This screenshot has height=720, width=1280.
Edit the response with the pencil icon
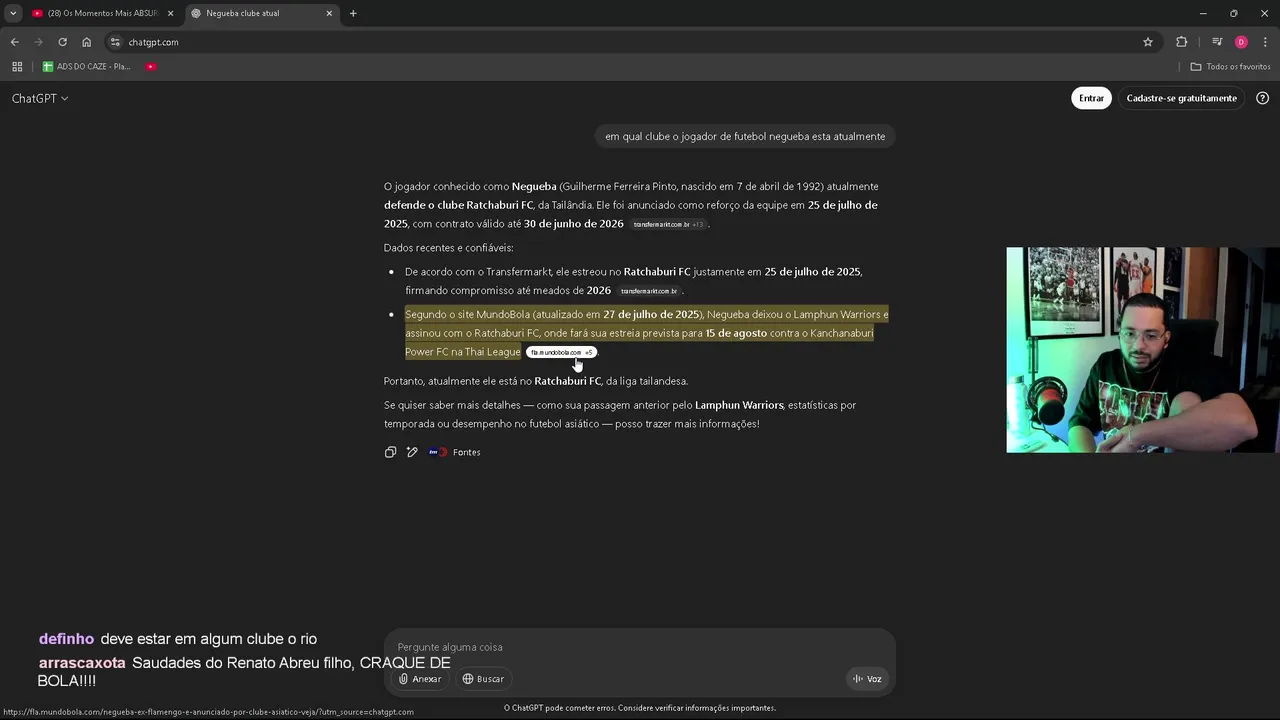pyautogui.click(x=412, y=452)
